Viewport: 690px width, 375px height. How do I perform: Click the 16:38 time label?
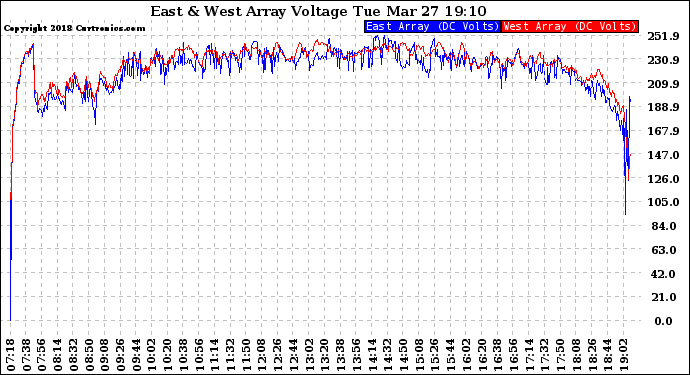click(497, 355)
